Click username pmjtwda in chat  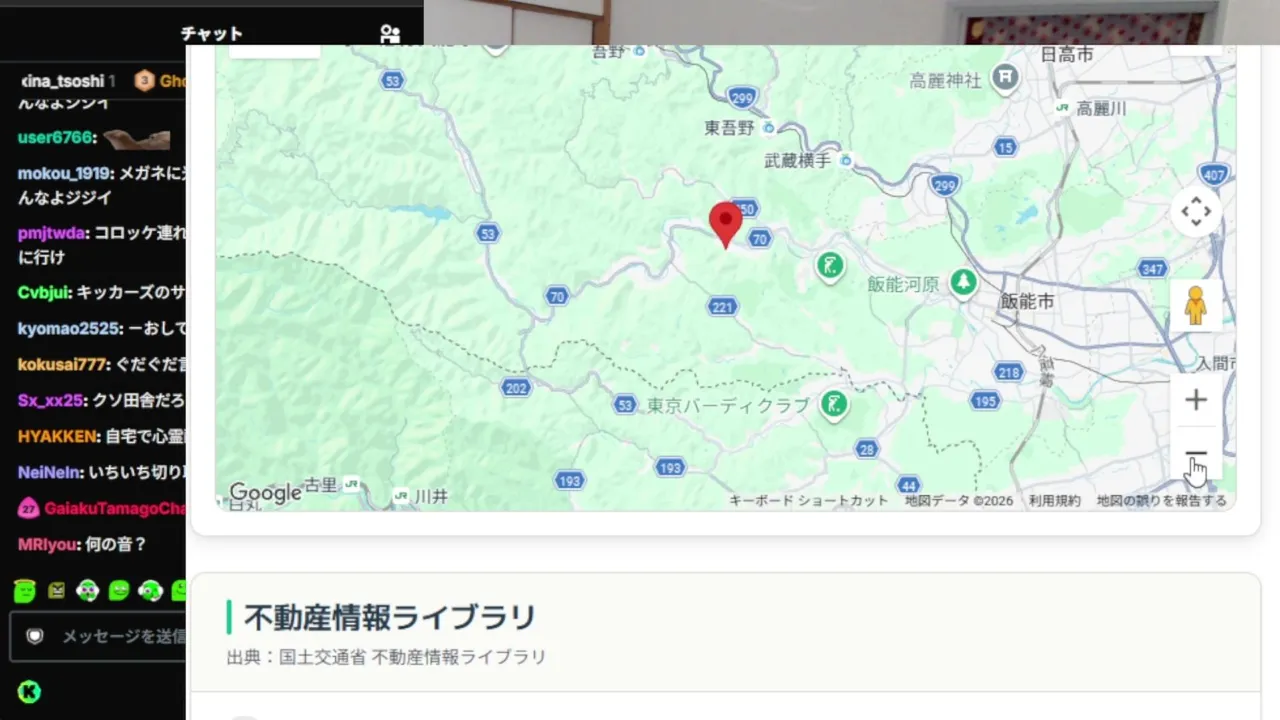[53, 233]
